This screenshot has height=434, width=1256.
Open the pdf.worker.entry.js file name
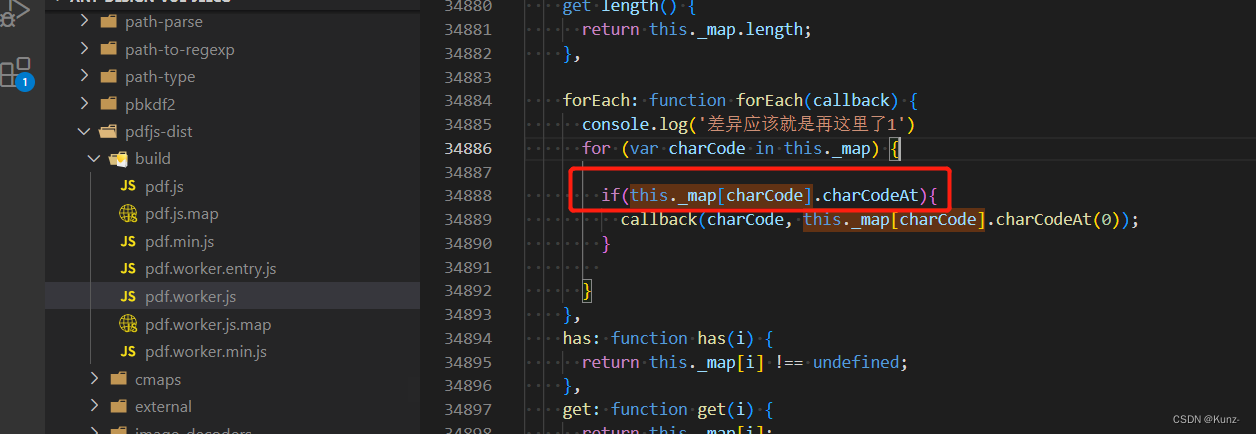[x=210, y=269]
